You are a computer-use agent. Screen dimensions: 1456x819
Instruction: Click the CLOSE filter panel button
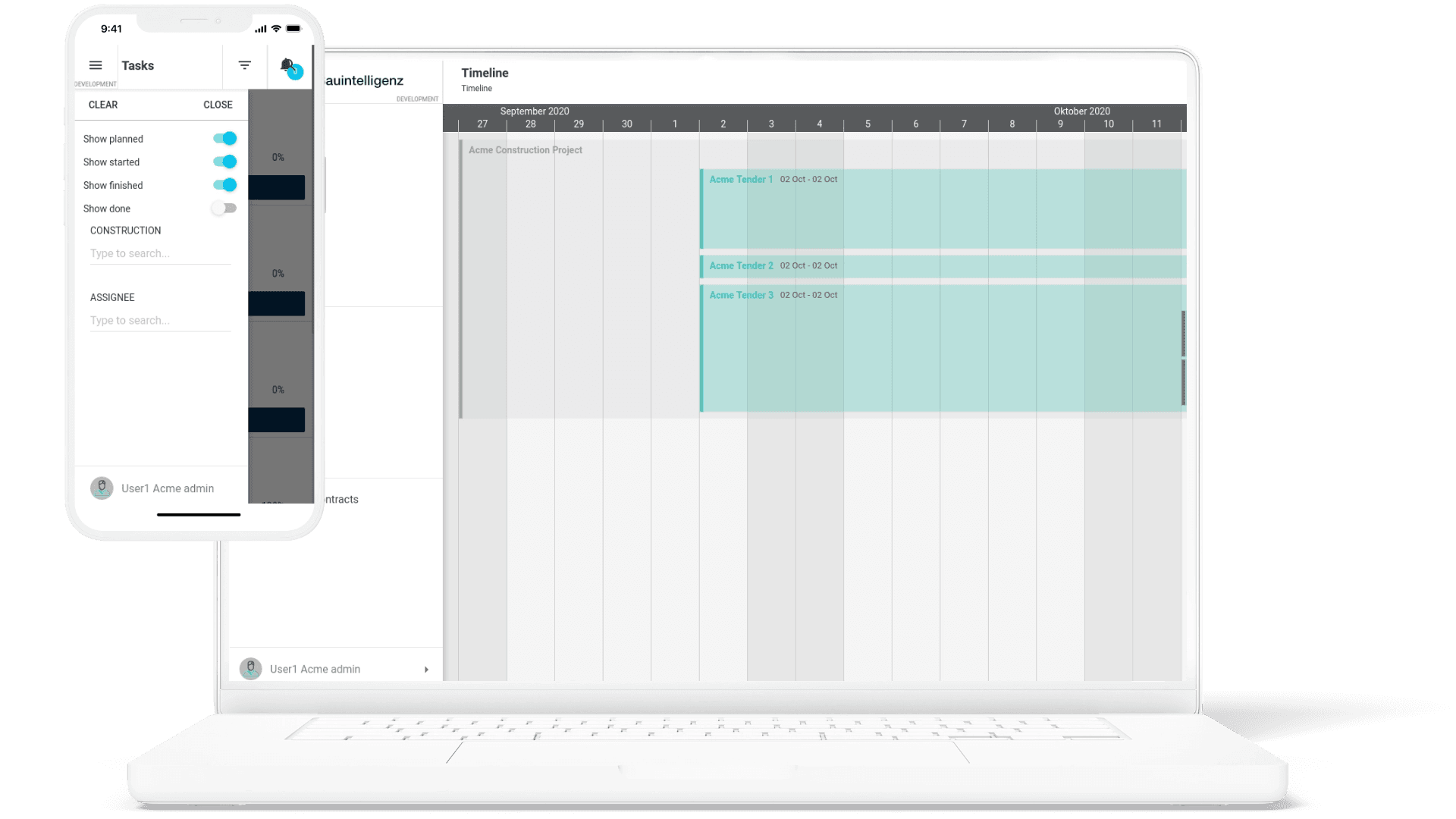click(x=218, y=105)
